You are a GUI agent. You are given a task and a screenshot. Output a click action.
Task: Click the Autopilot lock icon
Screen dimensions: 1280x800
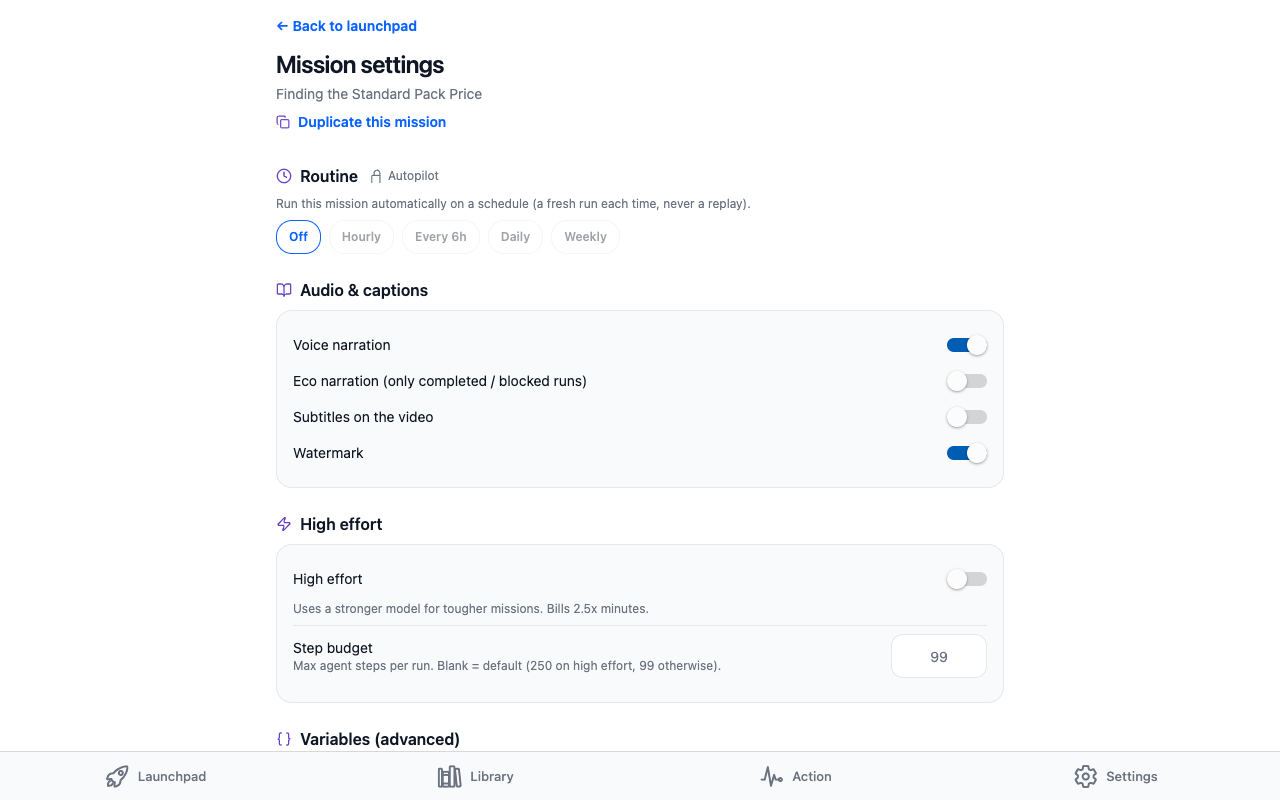click(x=376, y=176)
